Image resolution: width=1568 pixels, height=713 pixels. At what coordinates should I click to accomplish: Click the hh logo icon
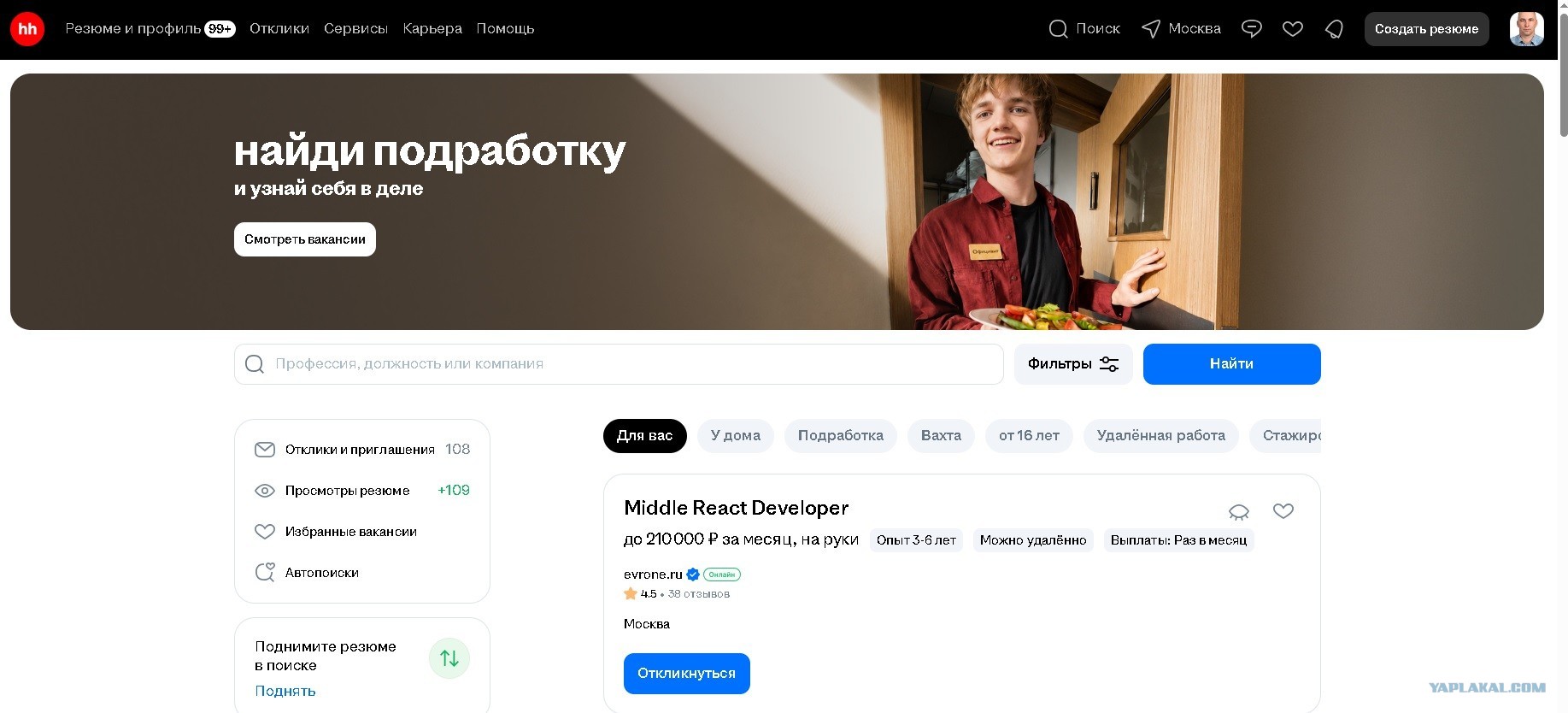[27, 29]
